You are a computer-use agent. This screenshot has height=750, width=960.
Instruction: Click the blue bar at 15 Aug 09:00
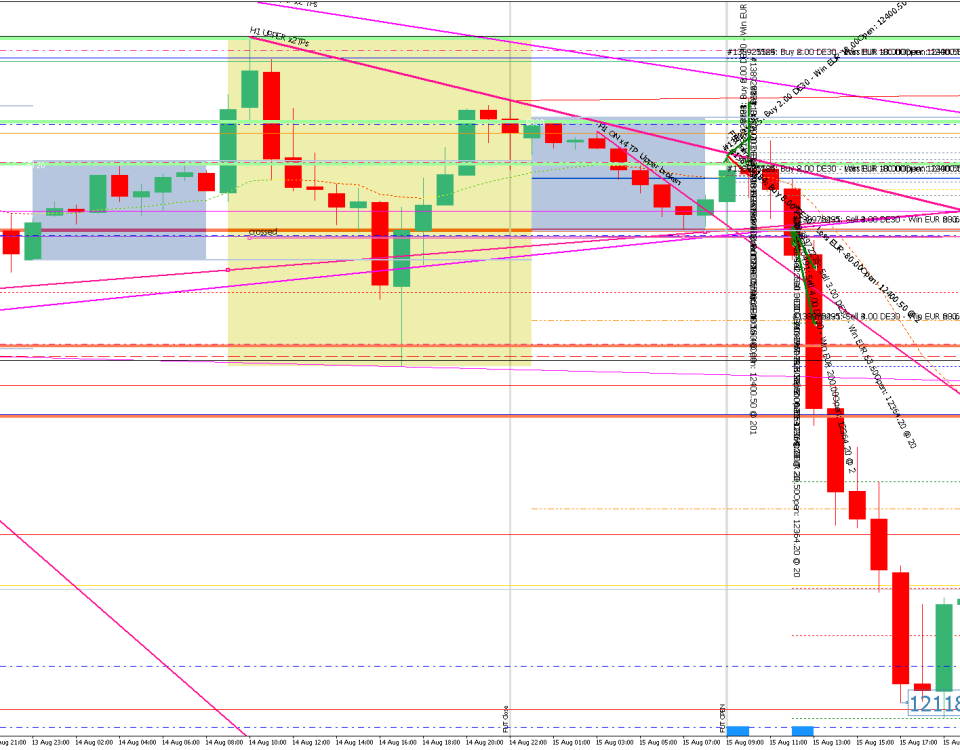[738, 731]
